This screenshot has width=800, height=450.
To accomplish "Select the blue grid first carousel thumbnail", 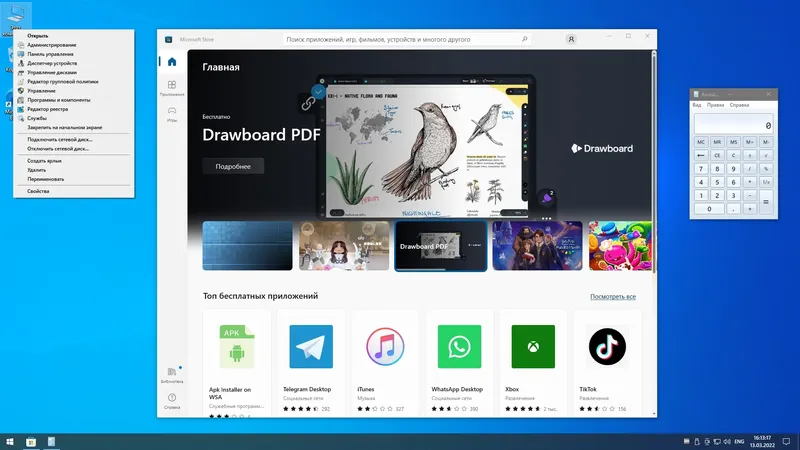I will [x=247, y=246].
